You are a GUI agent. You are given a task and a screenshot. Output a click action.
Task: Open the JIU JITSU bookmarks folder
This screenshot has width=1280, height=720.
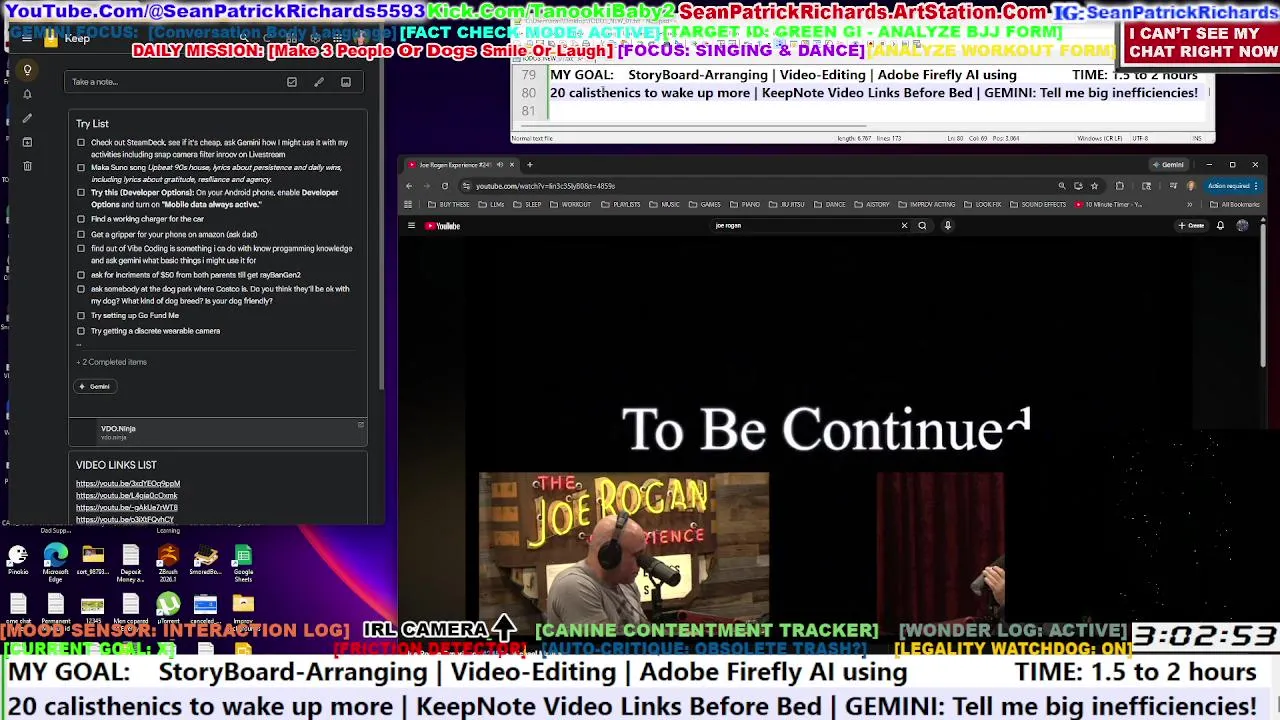[787, 205]
